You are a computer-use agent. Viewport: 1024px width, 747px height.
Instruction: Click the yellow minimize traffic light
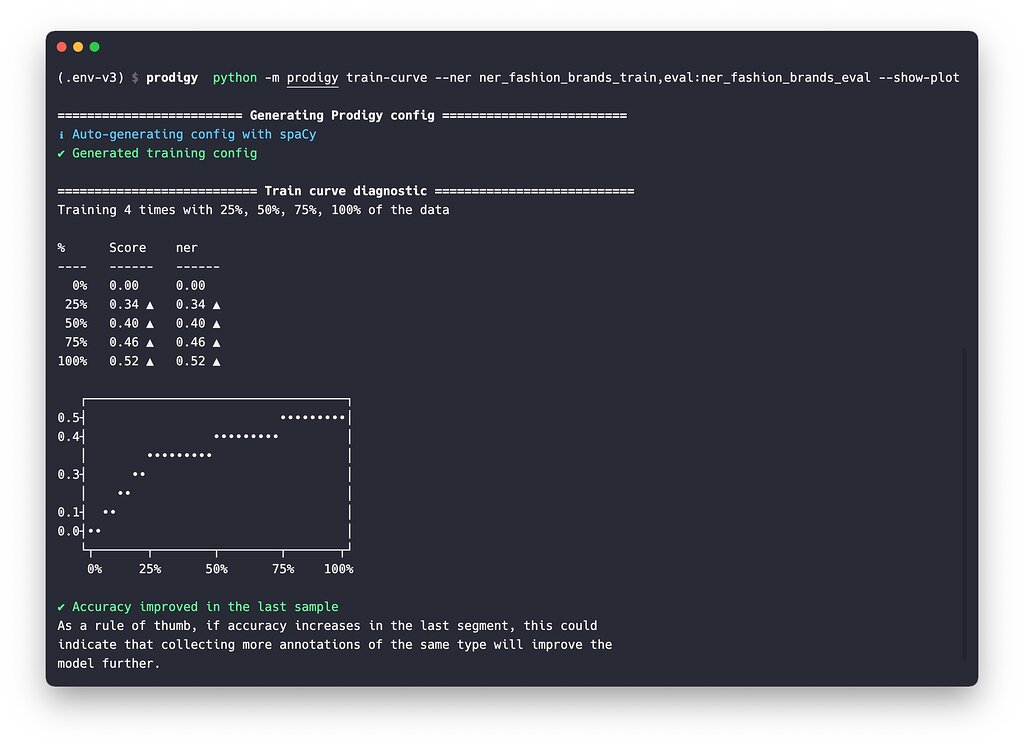(79, 46)
